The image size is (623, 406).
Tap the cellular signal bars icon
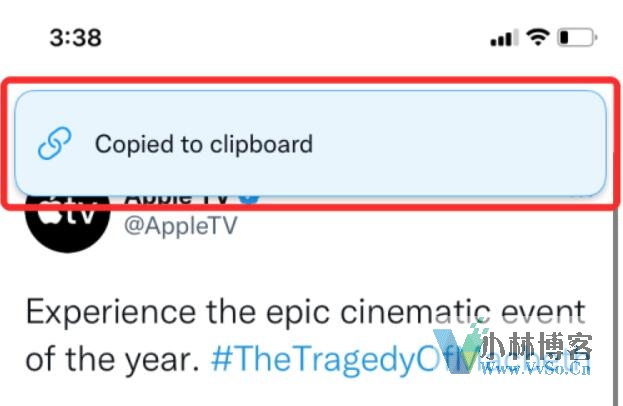504,38
